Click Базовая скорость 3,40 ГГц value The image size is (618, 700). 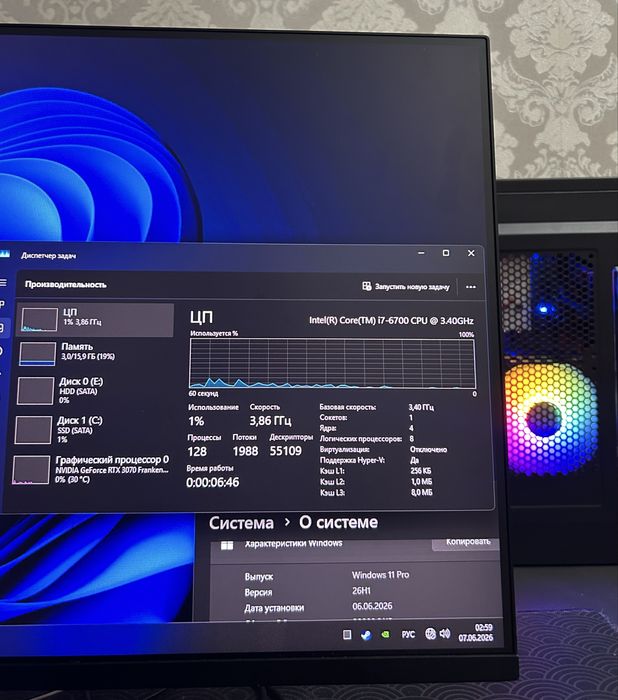click(421, 407)
